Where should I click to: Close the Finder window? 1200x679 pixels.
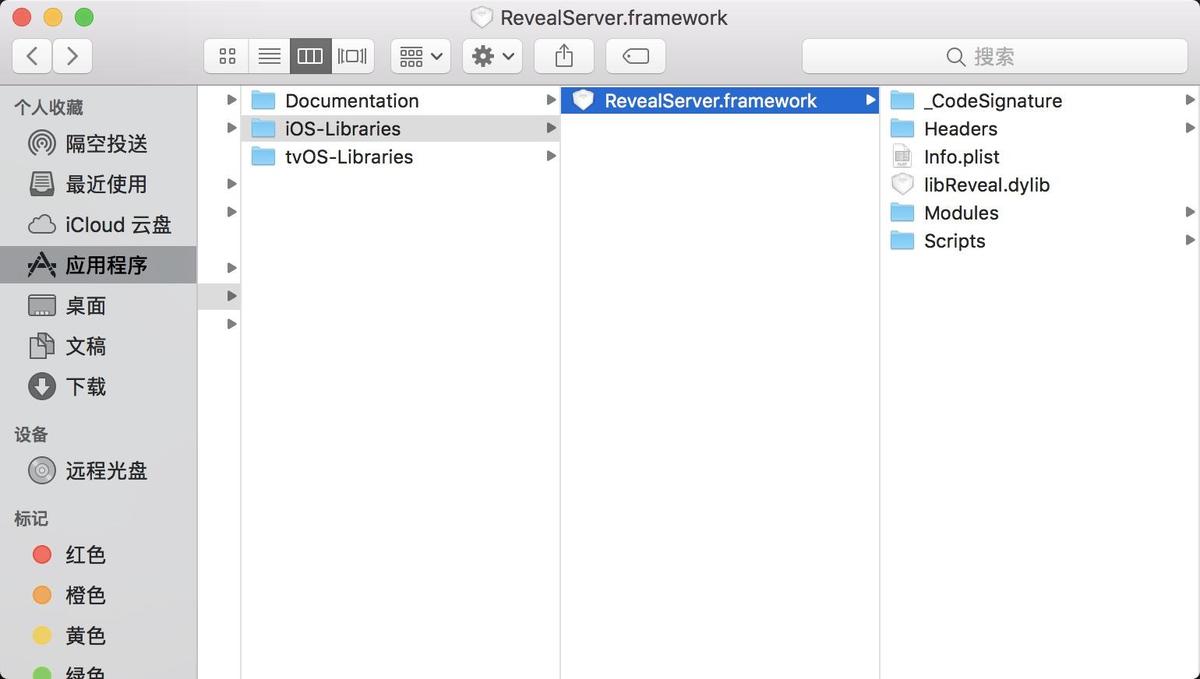pyautogui.click(x=21, y=17)
